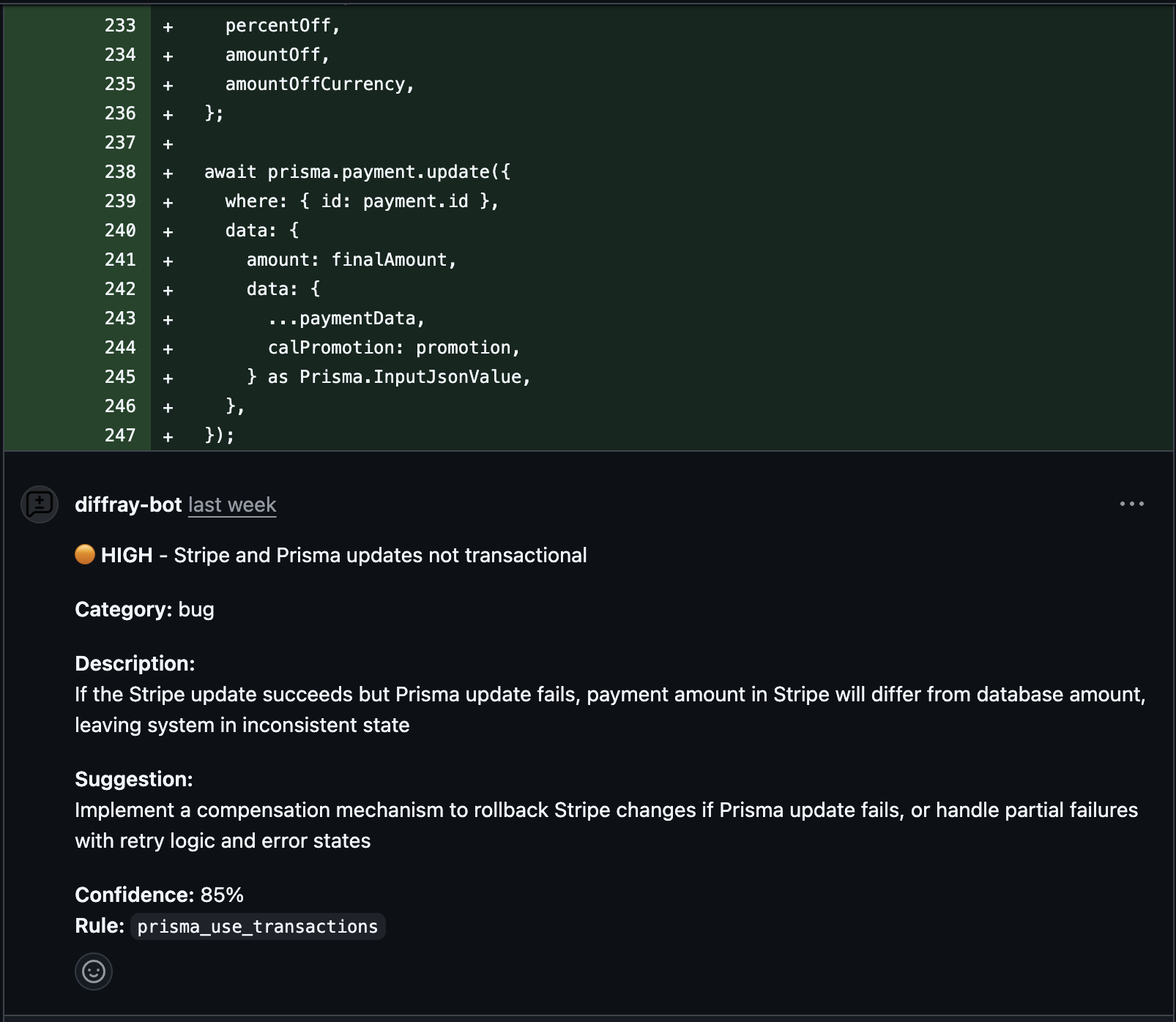Screen dimensions: 1176x1022
Task: Click the HIGH severity heading text
Action: point(126,555)
